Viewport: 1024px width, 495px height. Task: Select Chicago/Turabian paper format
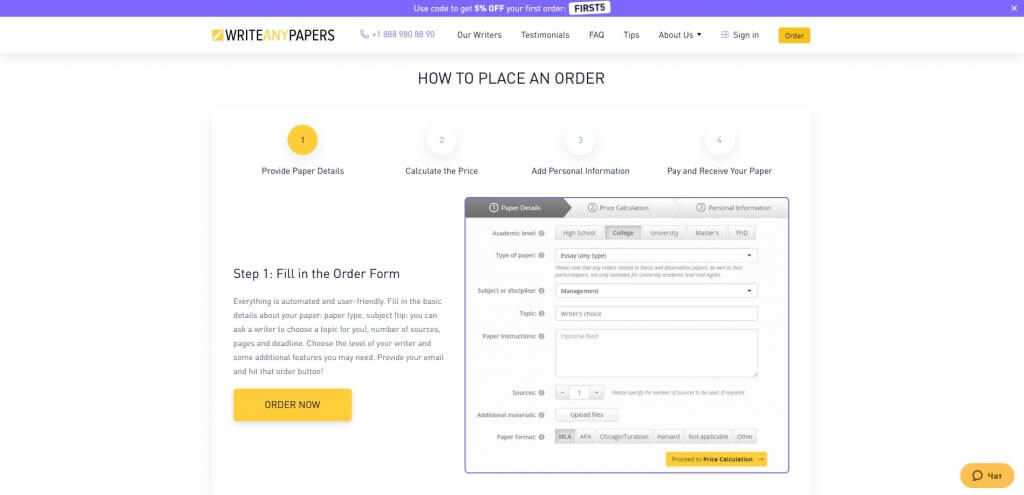(623, 437)
